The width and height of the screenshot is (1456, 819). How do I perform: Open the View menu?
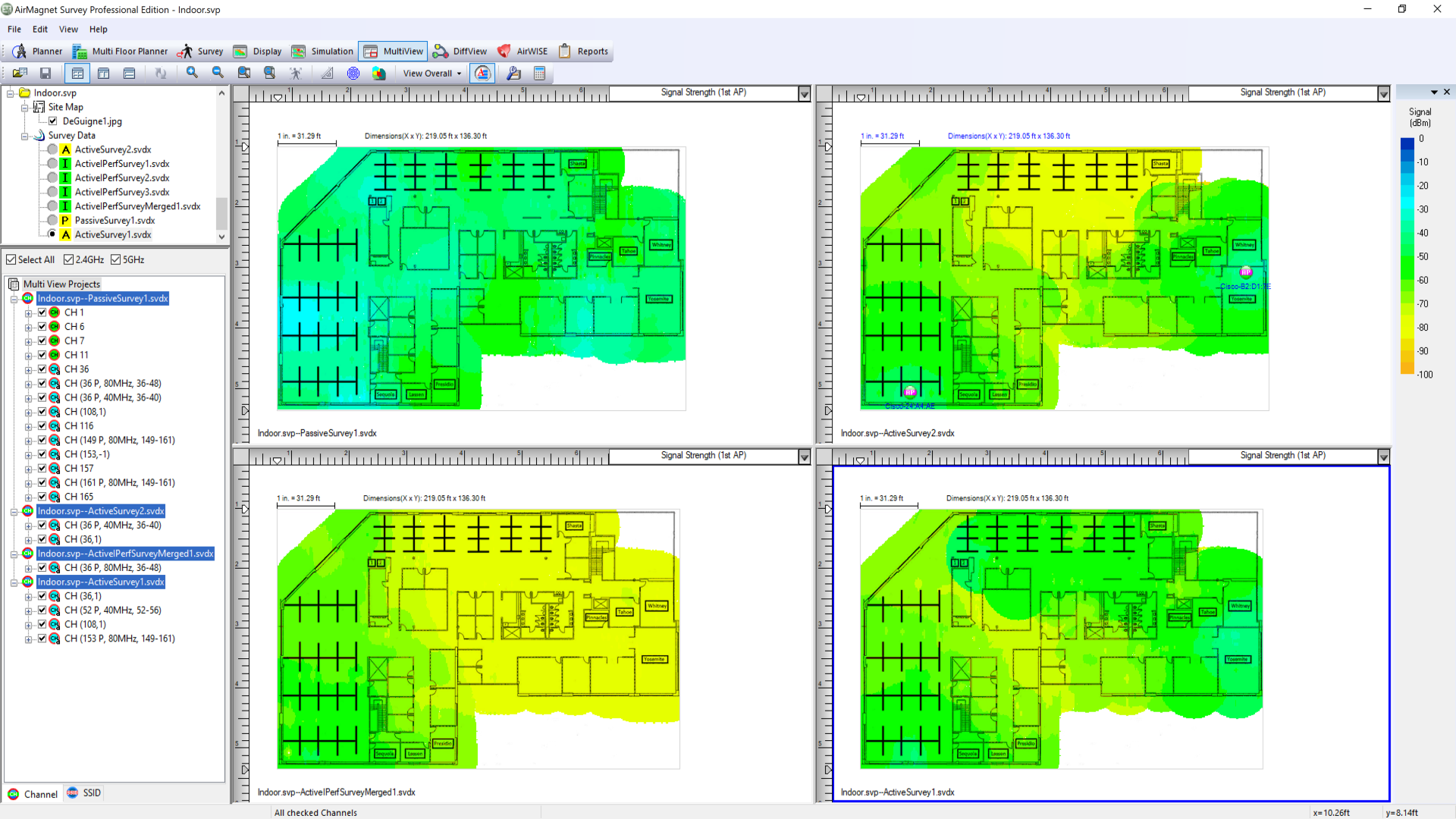(68, 30)
